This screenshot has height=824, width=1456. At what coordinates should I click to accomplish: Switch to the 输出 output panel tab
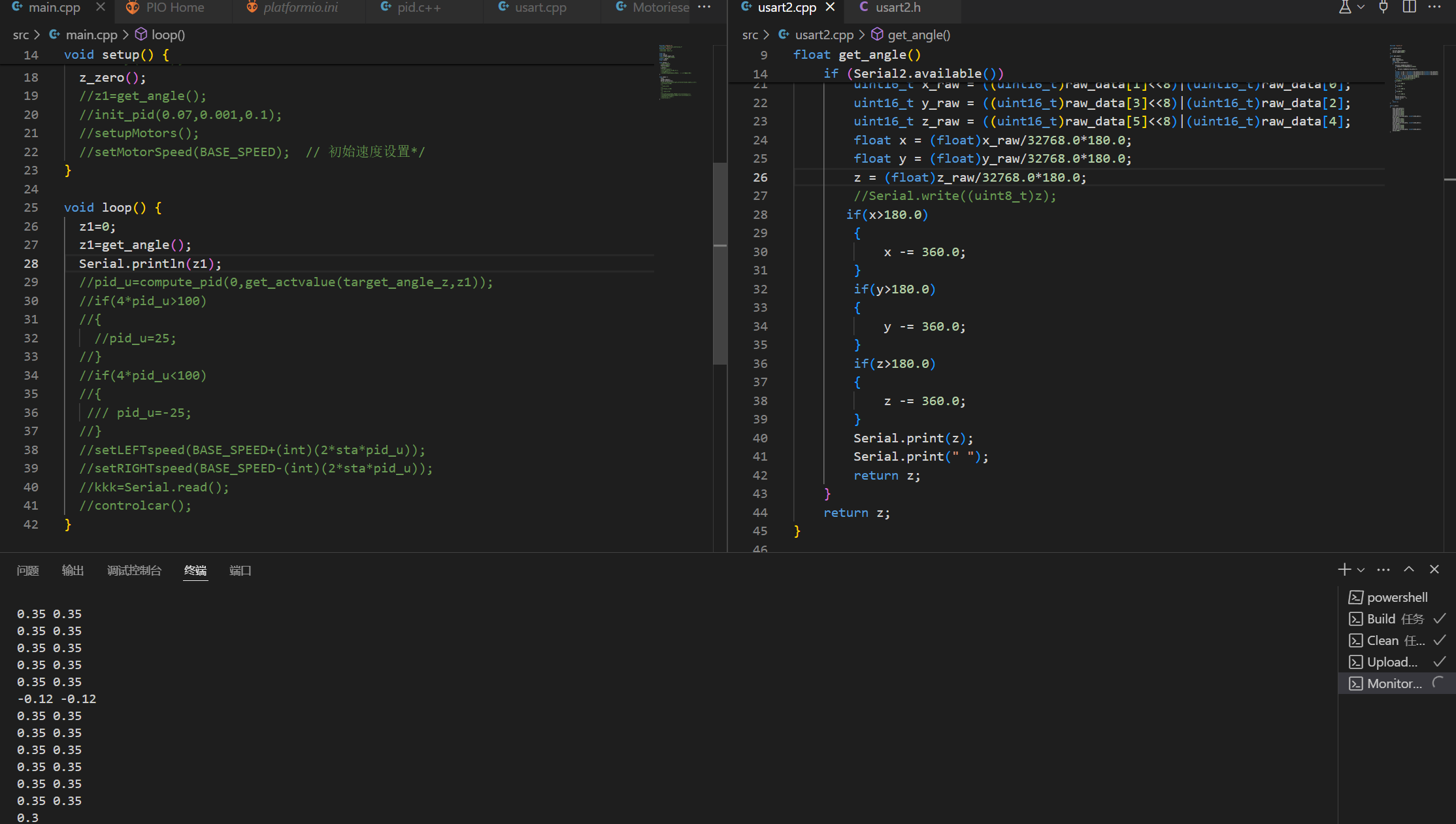coord(73,570)
